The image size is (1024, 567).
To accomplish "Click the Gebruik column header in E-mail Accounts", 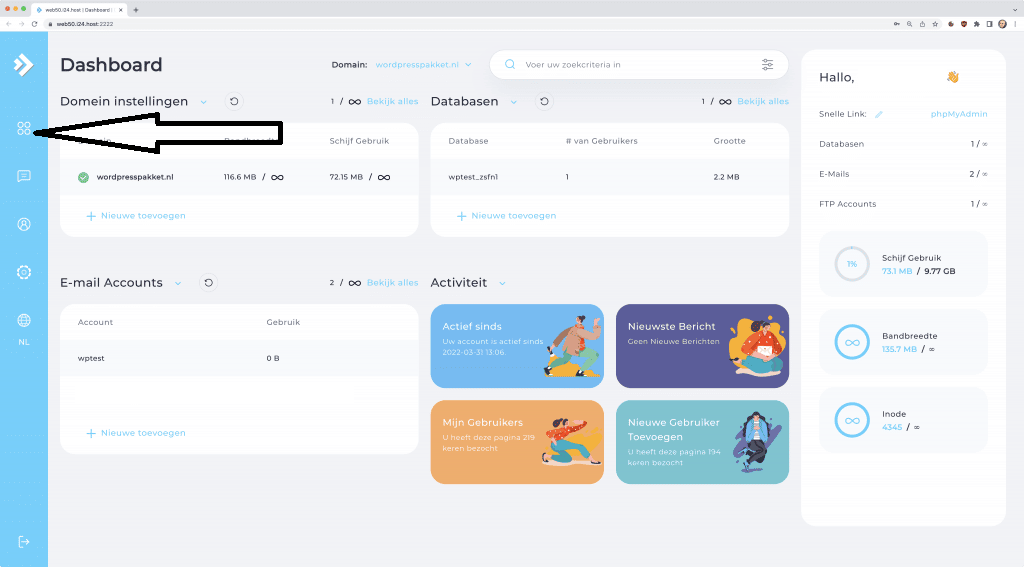I will click(283, 322).
